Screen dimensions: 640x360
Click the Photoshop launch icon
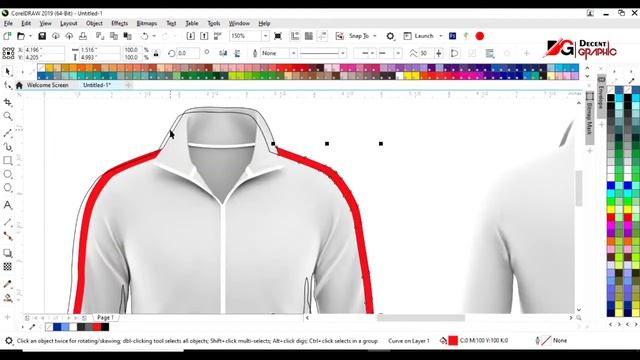point(452,36)
